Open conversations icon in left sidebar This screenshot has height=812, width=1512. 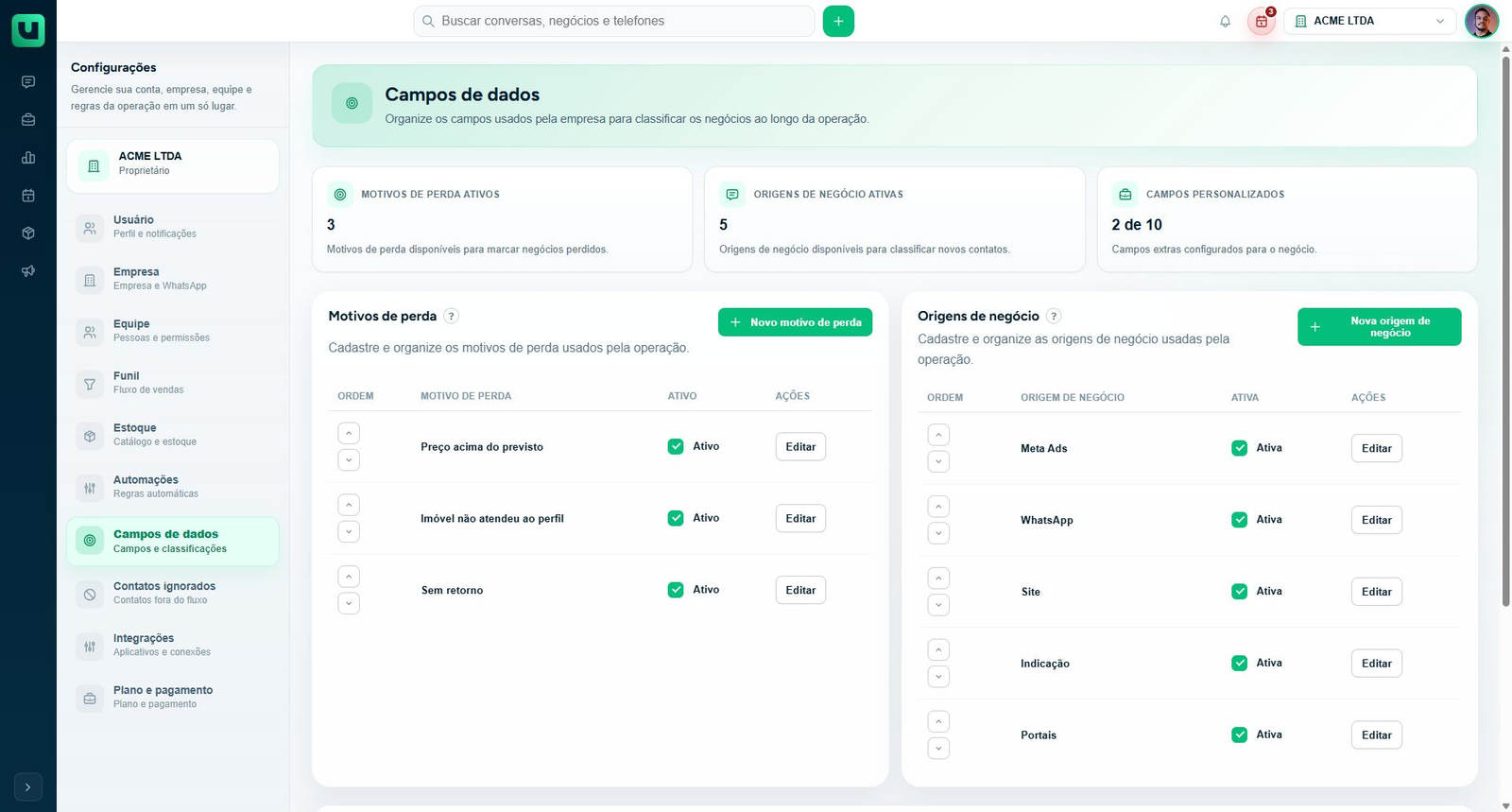pos(28,82)
